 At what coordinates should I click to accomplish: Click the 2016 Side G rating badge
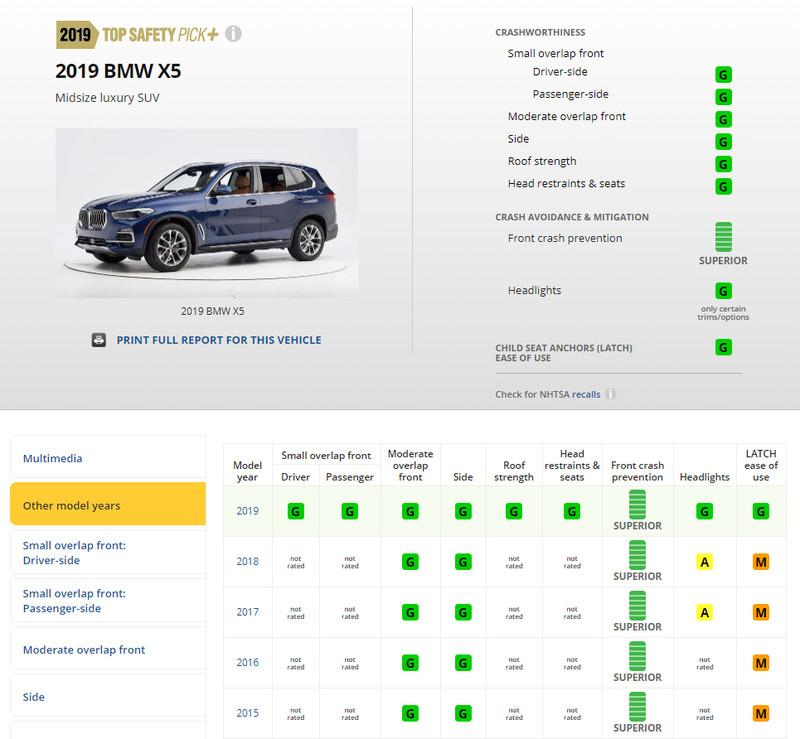[463, 663]
